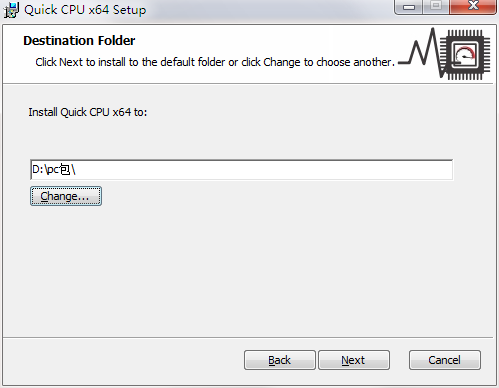Screen dimensions: 499x388
Task: Click the Quick CPU chip logo
Action: 465,55
